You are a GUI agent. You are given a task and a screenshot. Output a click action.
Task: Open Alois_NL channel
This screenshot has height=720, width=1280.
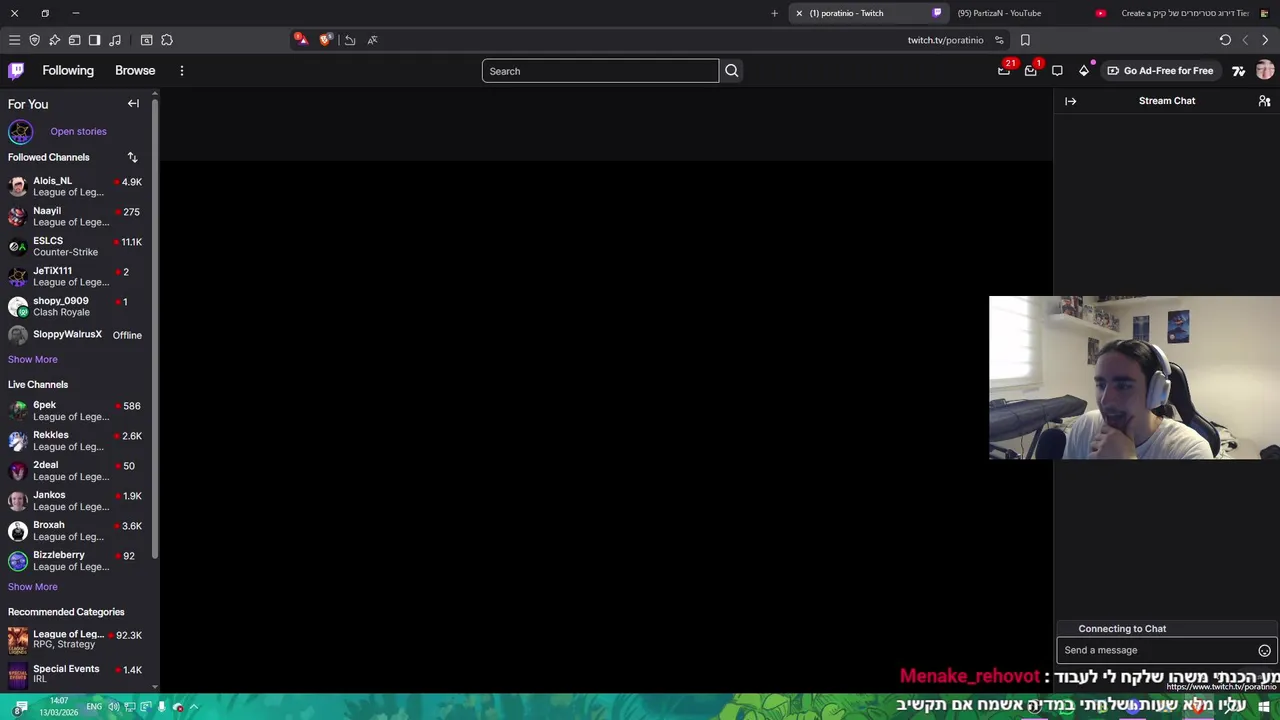point(76,186)
